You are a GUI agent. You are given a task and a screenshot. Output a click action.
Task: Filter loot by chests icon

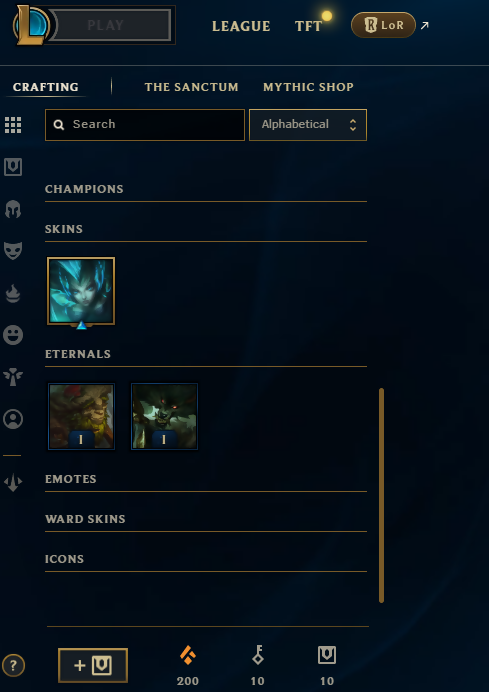(x=13, y=167)
